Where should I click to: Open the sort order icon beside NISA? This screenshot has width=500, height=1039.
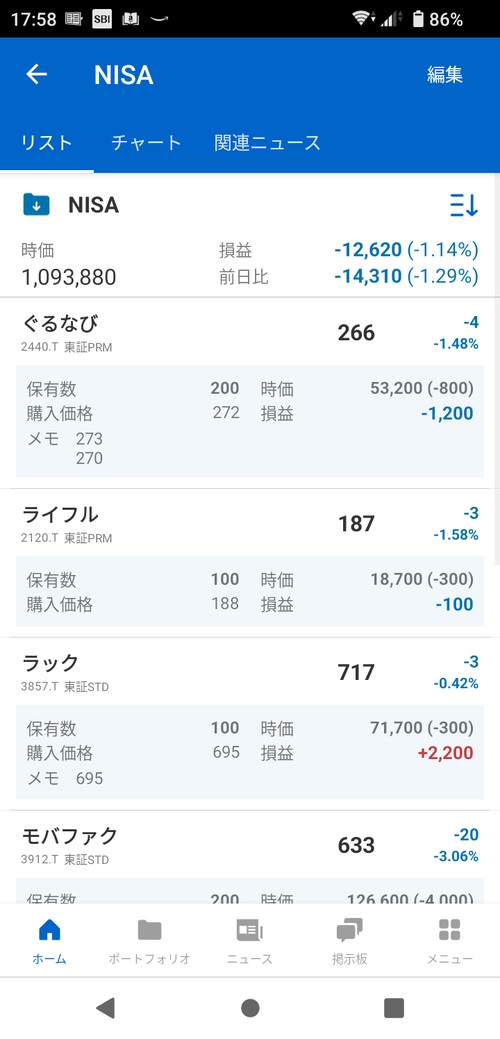[x=464, y=205]
